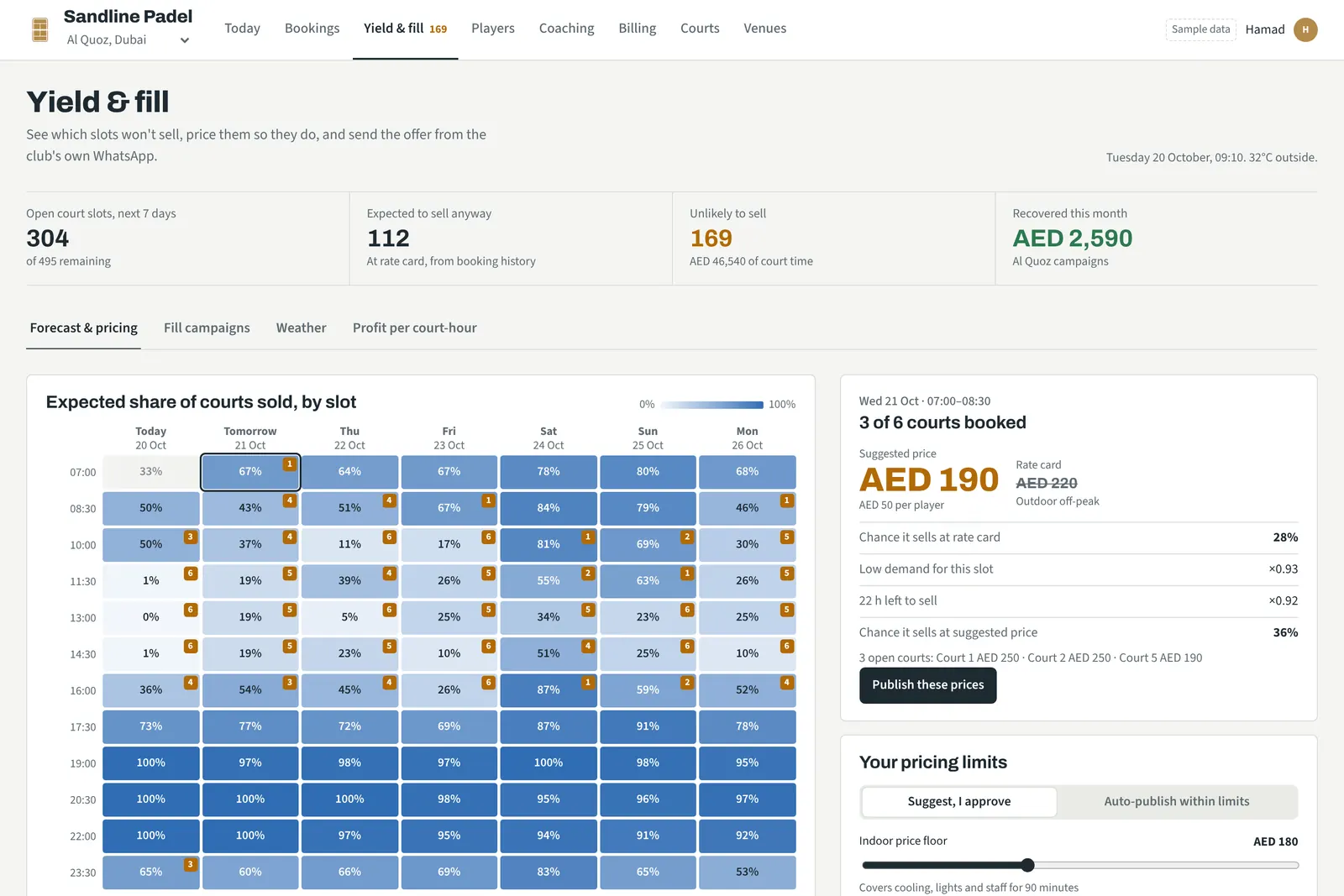This screenshot has height=896, width=1344.
Task: Choose Suggest, I approve mode
Action: point(959,802)
